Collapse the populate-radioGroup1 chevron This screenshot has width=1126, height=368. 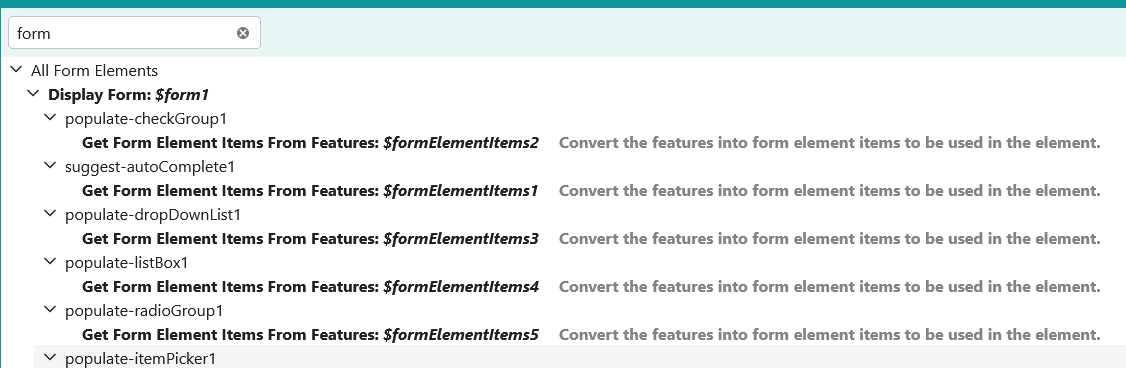[50, 310]
